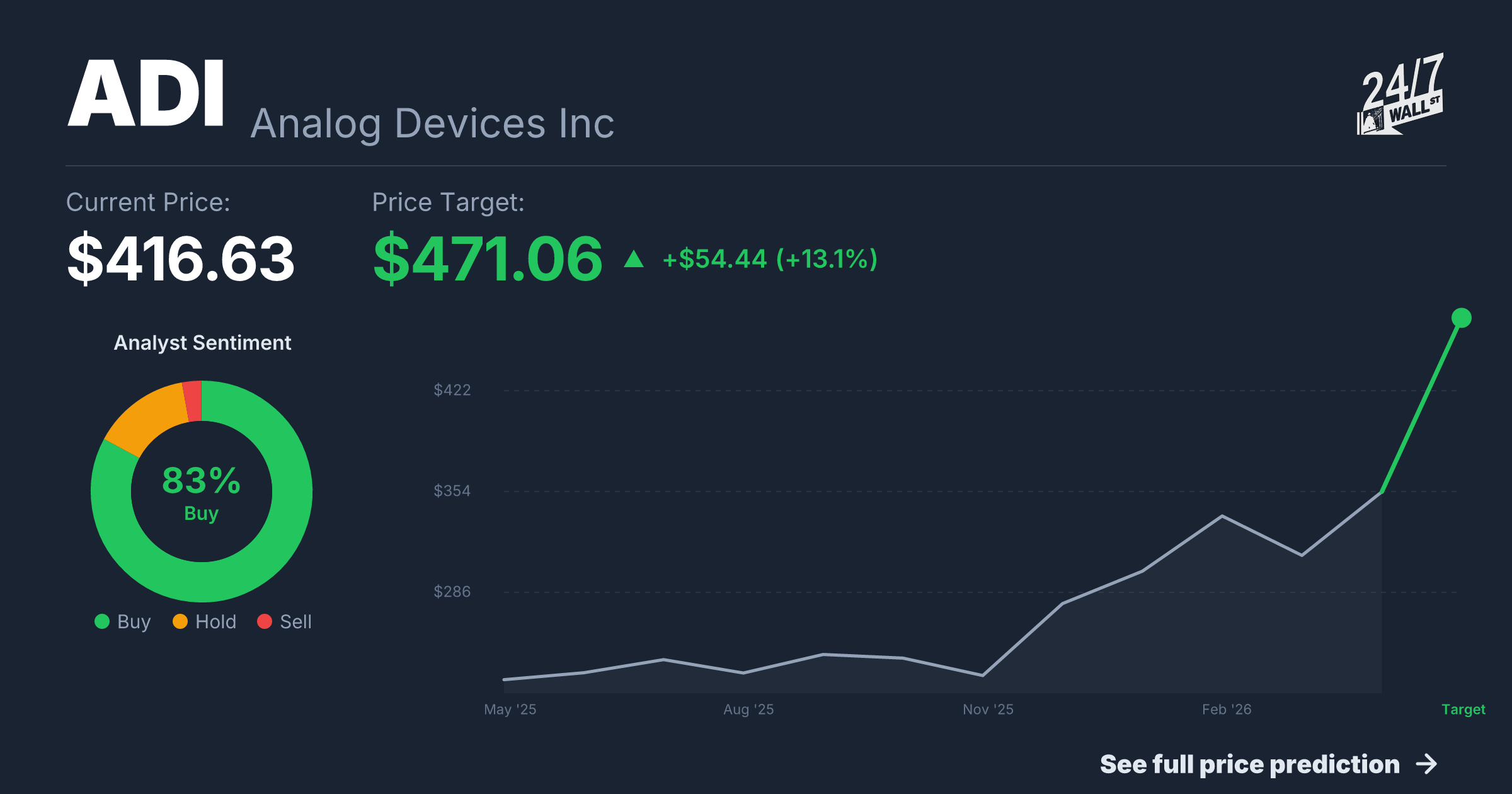Click the Target label on x-axis

[x=1463, y=710]
